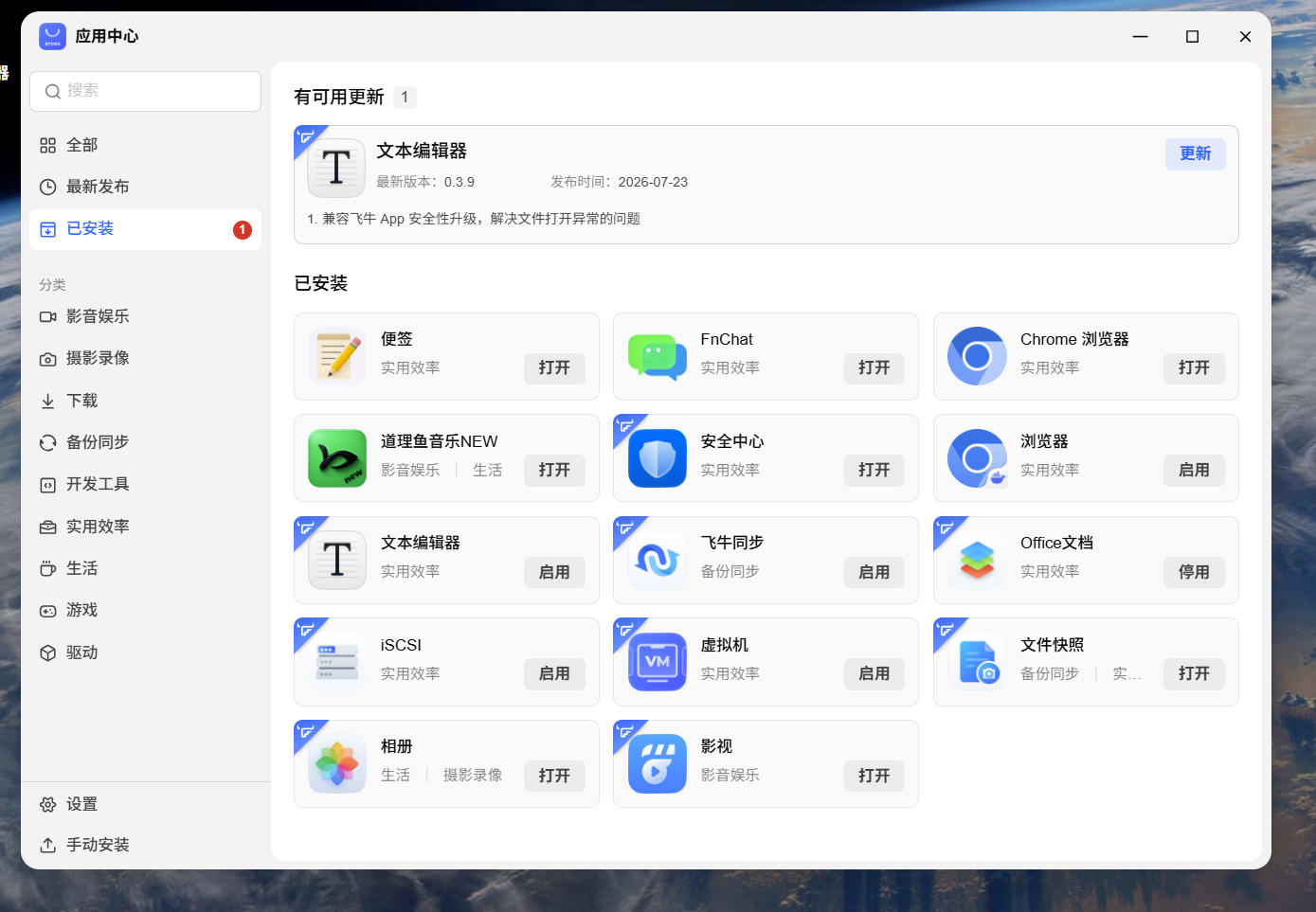
Task: Select the 备份同步 category
Action: pos(145,442)
